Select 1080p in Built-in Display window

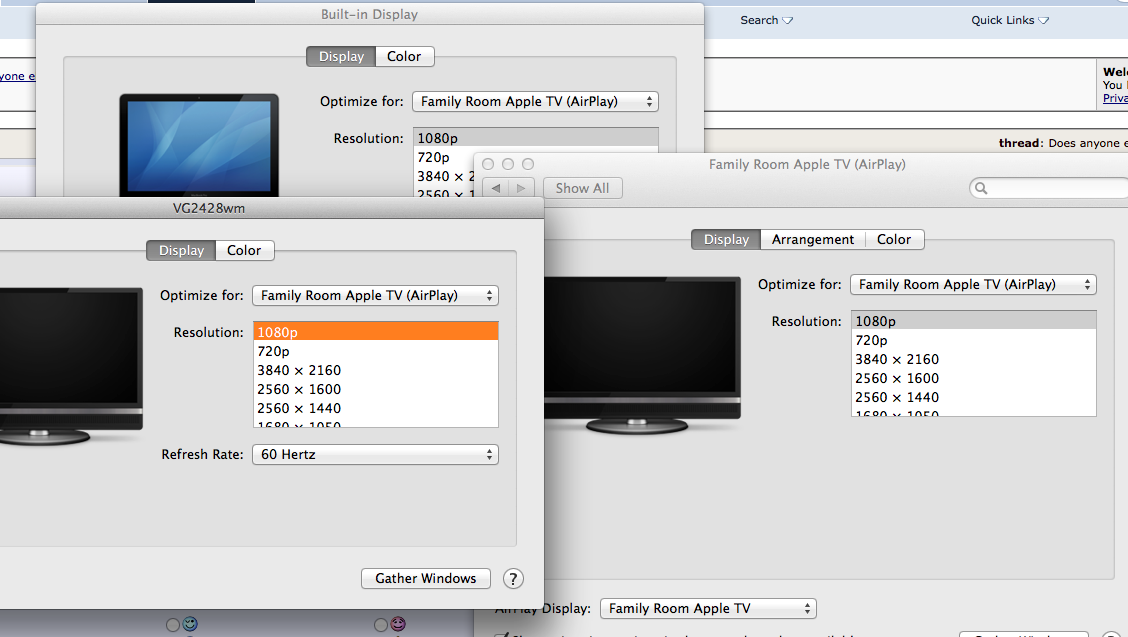pyautogui.click(x=535, y=138)
